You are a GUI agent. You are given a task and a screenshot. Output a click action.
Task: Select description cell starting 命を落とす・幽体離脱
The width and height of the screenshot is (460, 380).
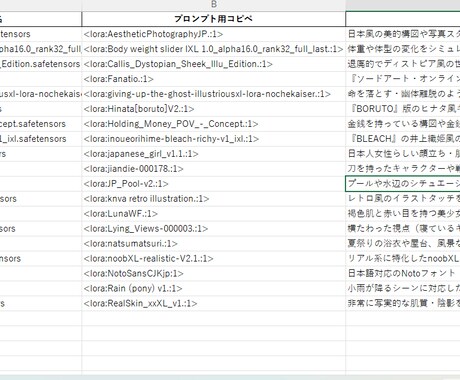[x=403, y=94]
